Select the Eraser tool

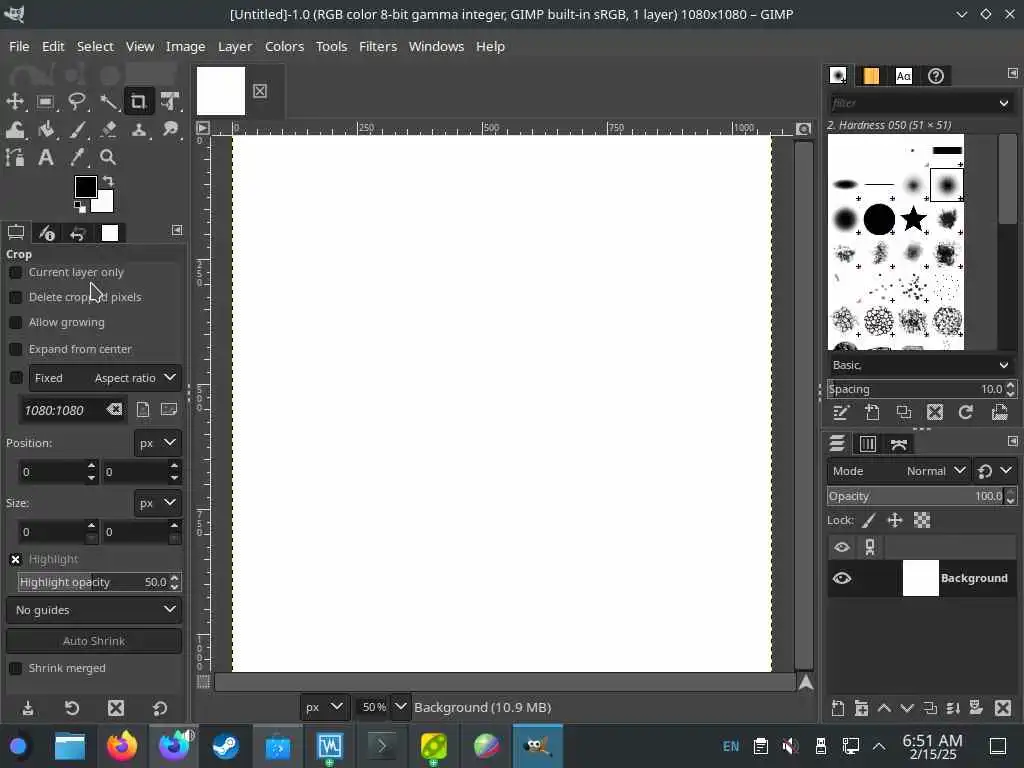pyautogui.click(x=108, y=129)
